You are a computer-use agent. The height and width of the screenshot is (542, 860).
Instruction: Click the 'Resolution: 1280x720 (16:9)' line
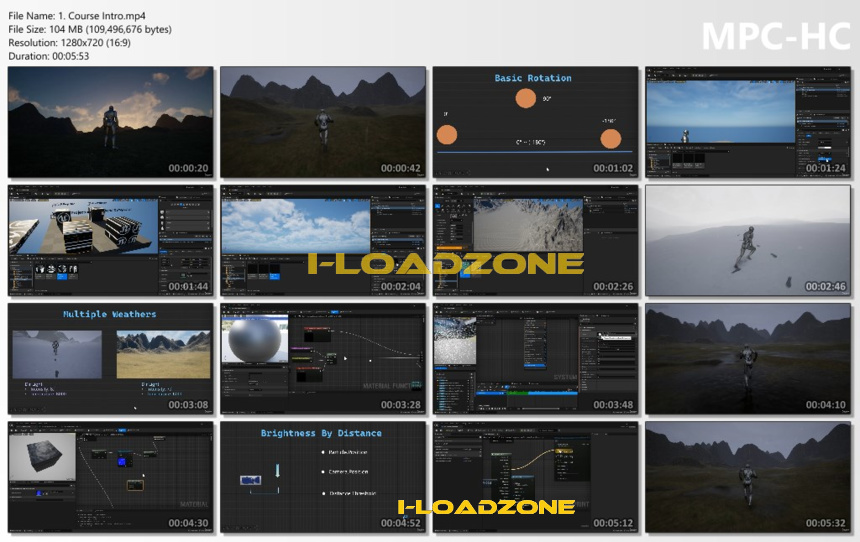click(x=70, y=43)
